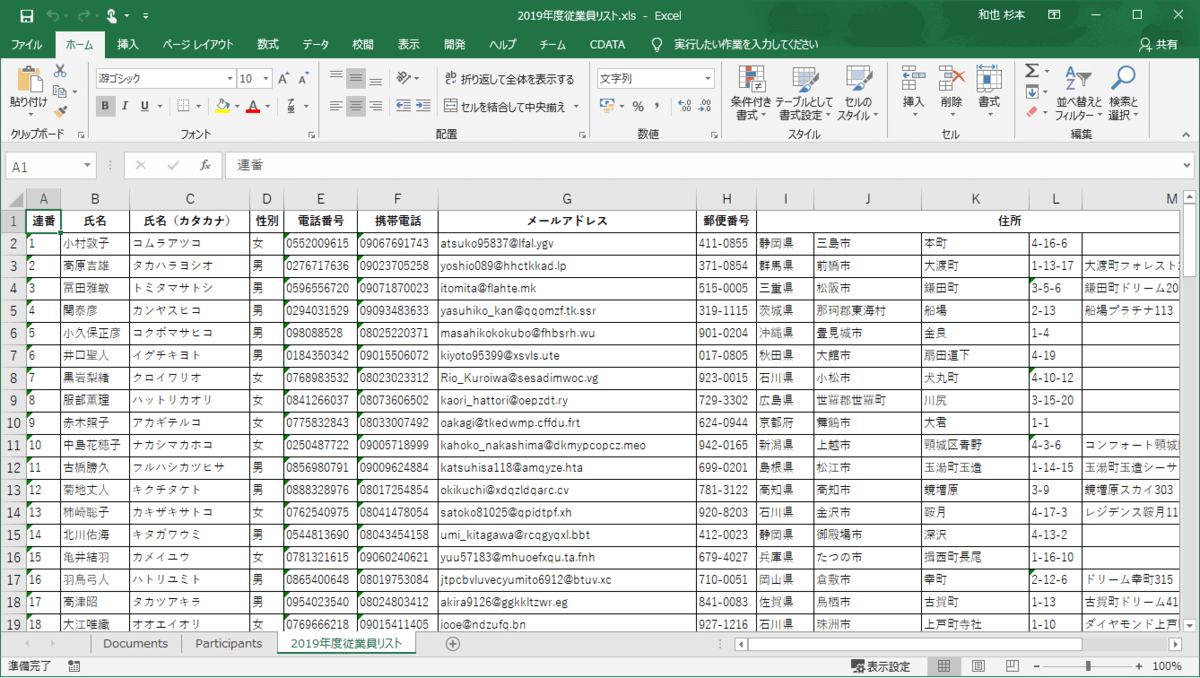
Task: Click 表示設定 in the status bar
Action: (880, 666)
